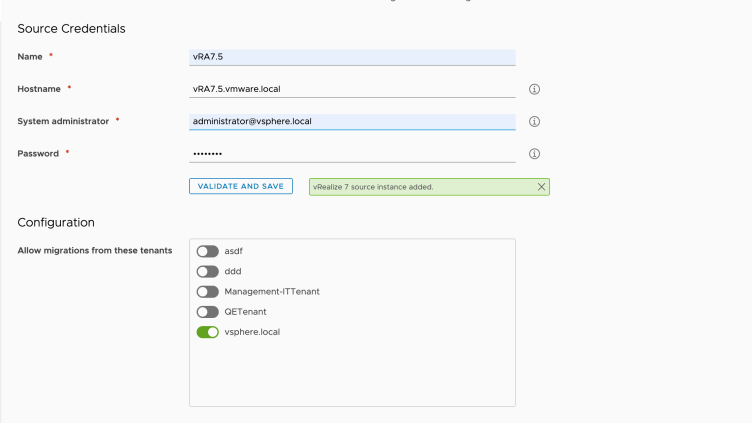Click the info icon beside System administrator field
The height and width of the screenshot is (423, 752).
(x=534, y=122)
